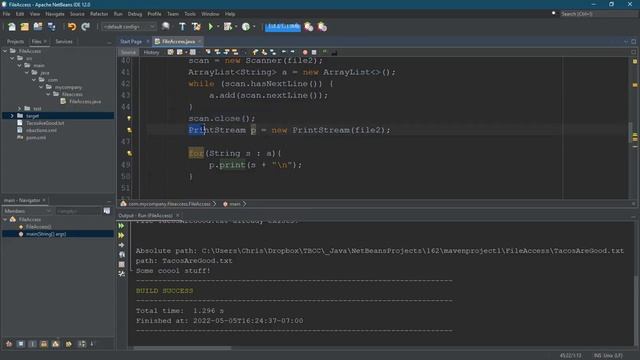Click the globe icon beside the config dropdown

coord(166,27)
